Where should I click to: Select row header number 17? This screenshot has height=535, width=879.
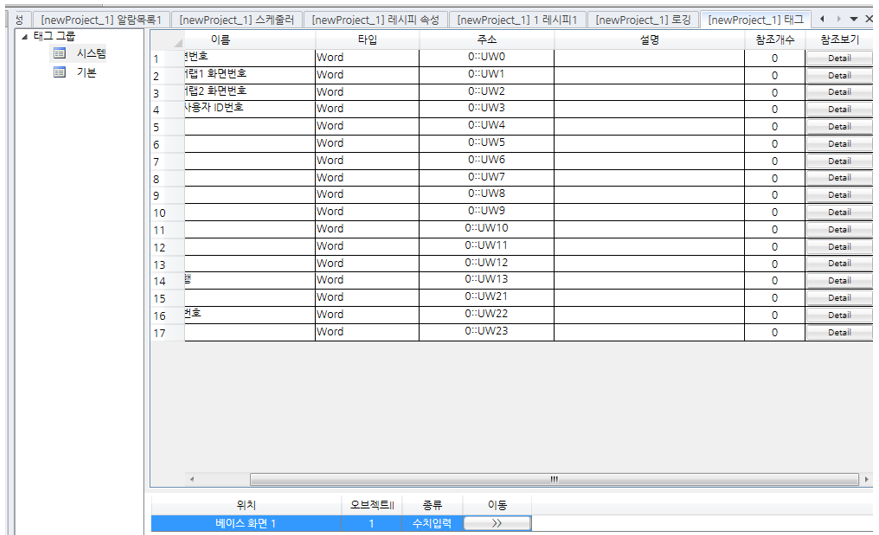pos(168,333)
